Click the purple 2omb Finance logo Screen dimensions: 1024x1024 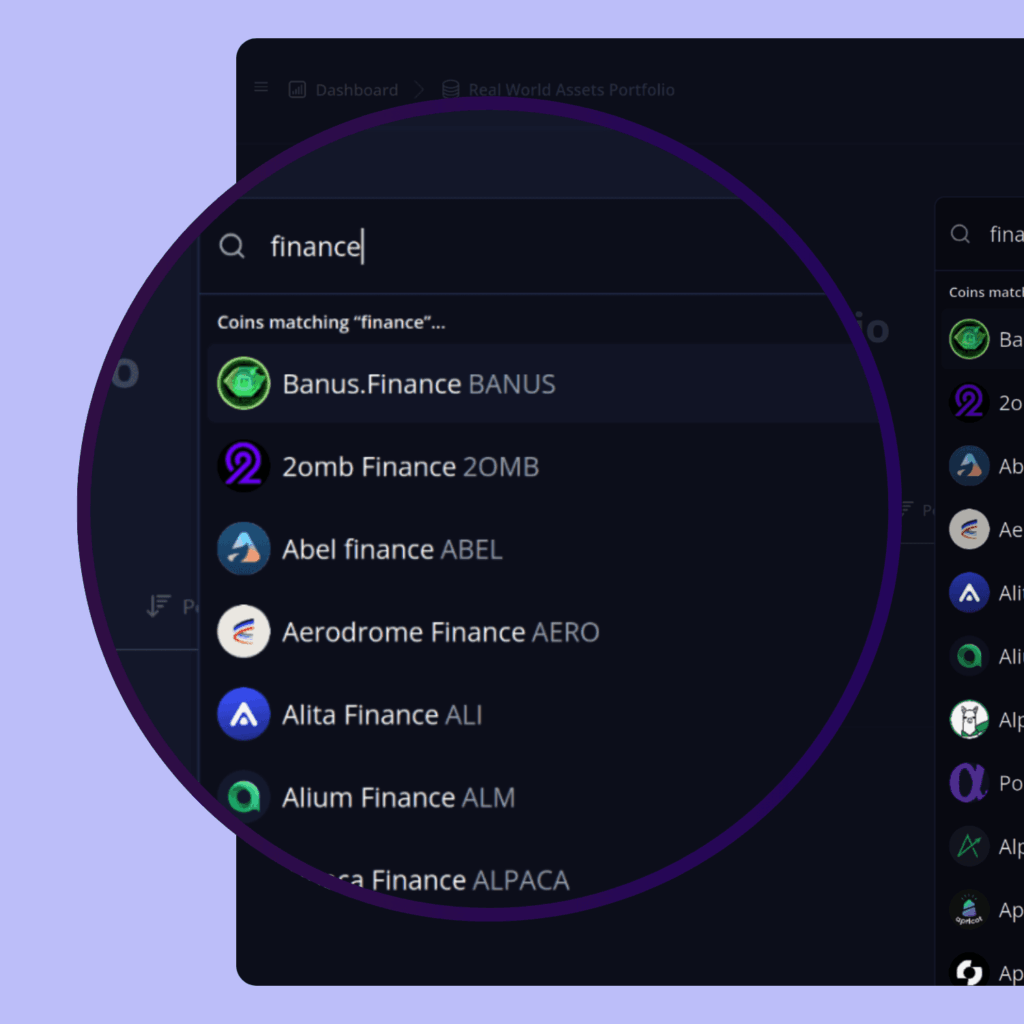click(244, 466)
